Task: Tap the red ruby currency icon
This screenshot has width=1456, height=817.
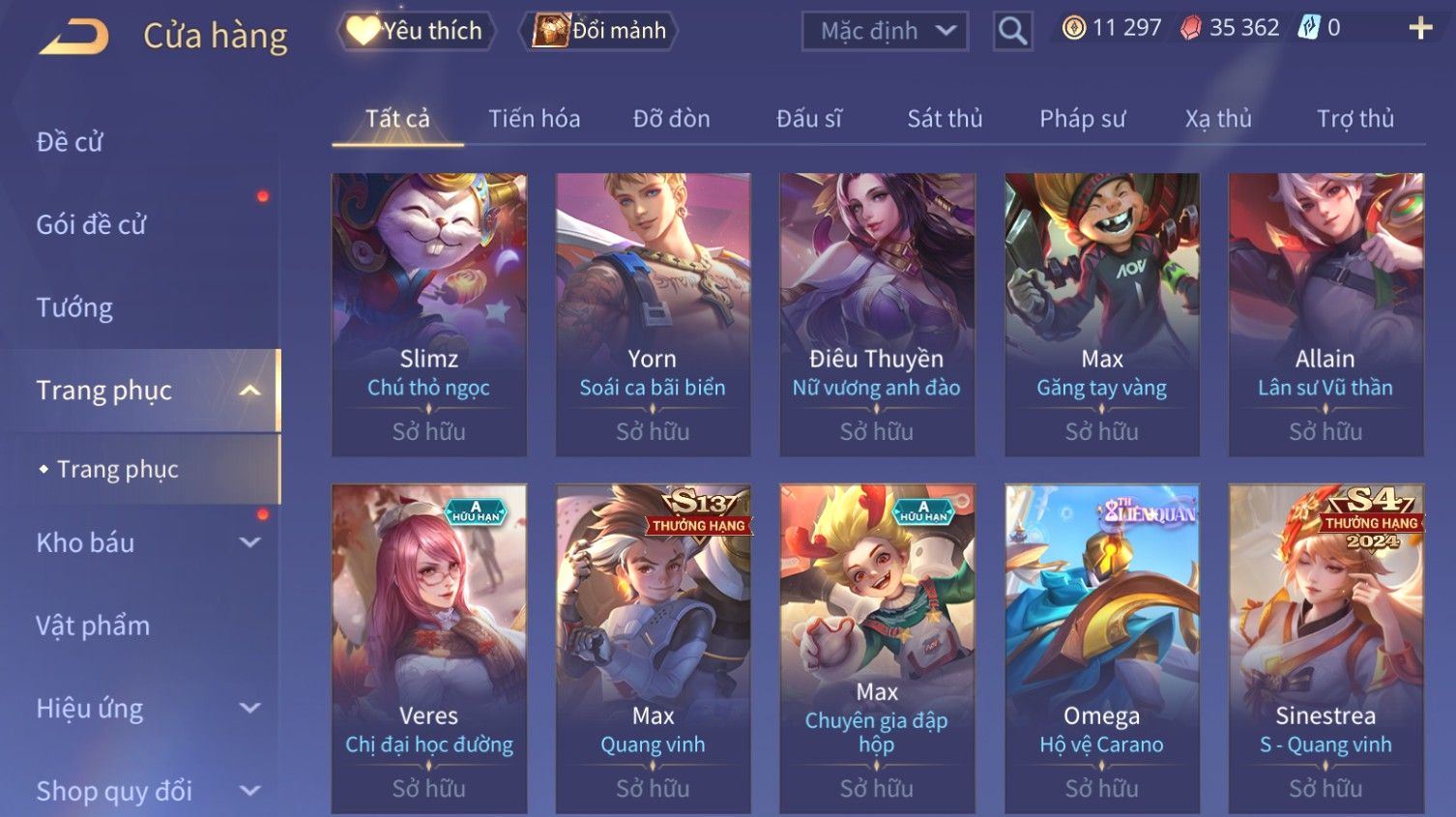Action: click(x=1191, y=28)
